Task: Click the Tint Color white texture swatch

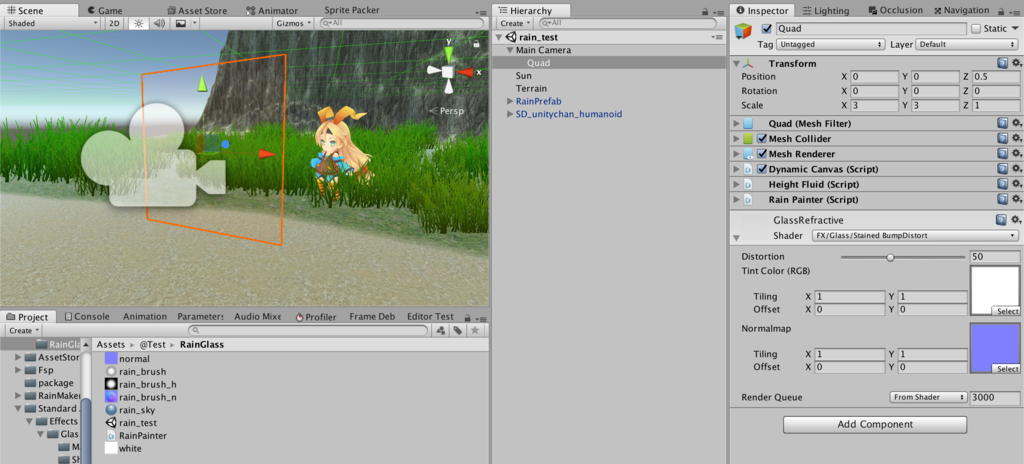Action: pos(995,290)
